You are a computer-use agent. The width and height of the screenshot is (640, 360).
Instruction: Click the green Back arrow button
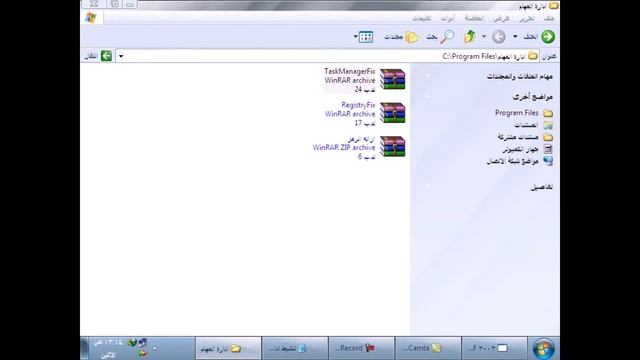548,37
